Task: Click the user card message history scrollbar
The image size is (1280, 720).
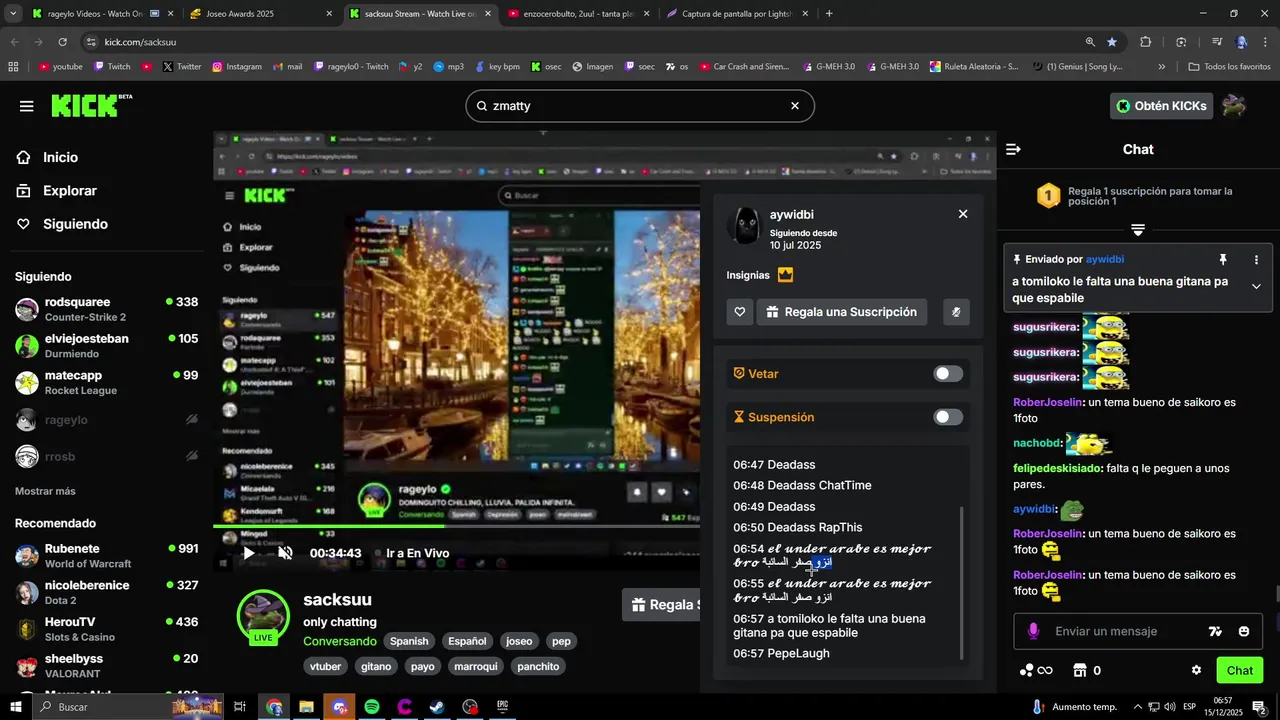Action: tap(962, 582)
